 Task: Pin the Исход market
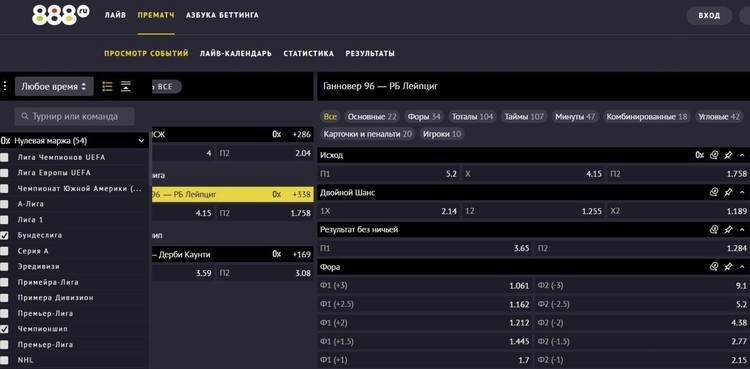pos(728,155)
